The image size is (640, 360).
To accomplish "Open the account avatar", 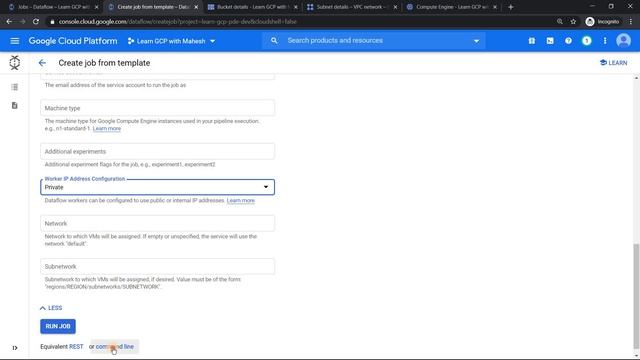I will [x=623, y=40].
